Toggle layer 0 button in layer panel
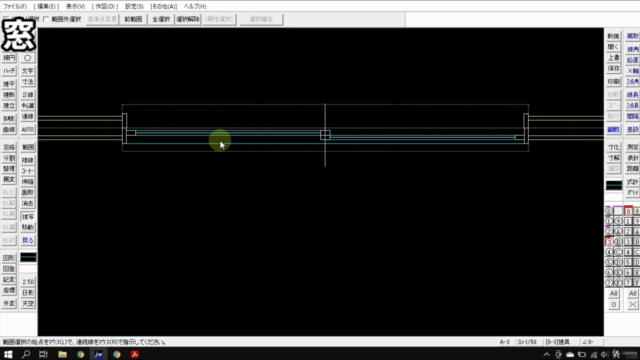The image size is (640, 360). click(x=628, y=211)
